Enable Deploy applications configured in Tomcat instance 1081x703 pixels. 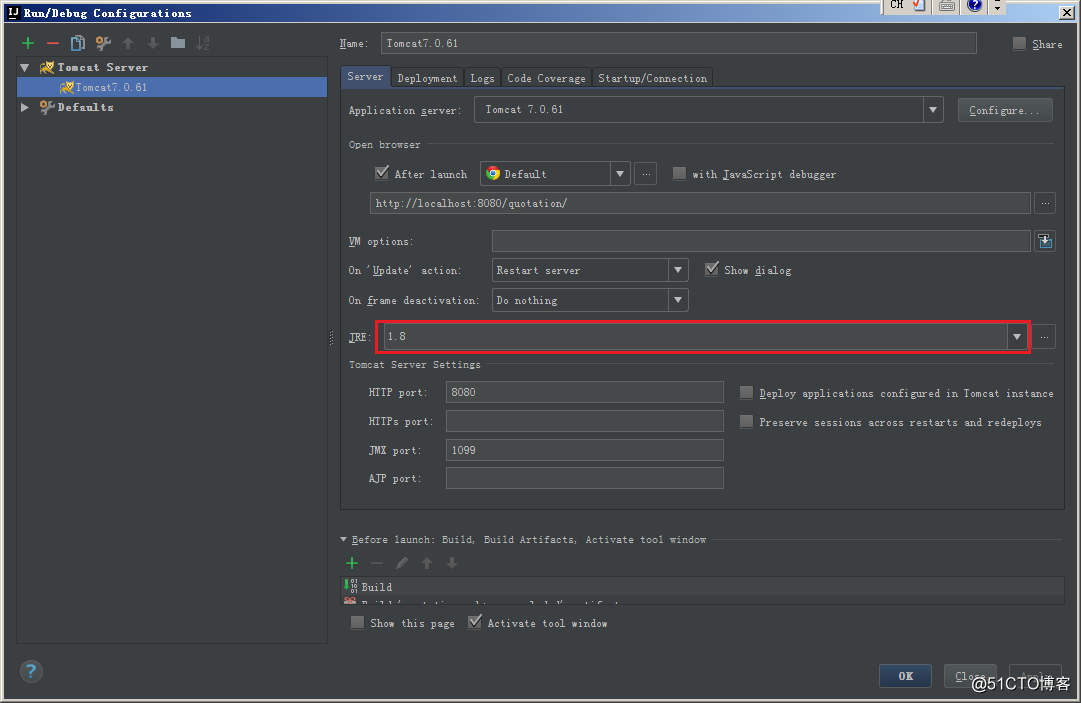pyautogui.click(x=746, y=393)
